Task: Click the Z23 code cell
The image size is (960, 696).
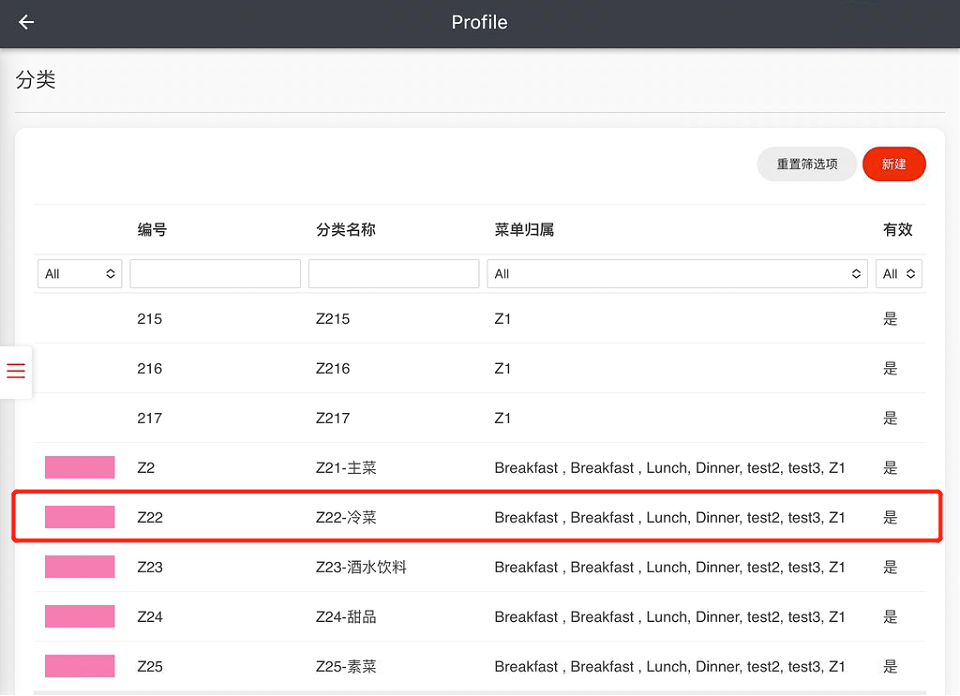Action: pyautogui.click(x=150, y=567)
